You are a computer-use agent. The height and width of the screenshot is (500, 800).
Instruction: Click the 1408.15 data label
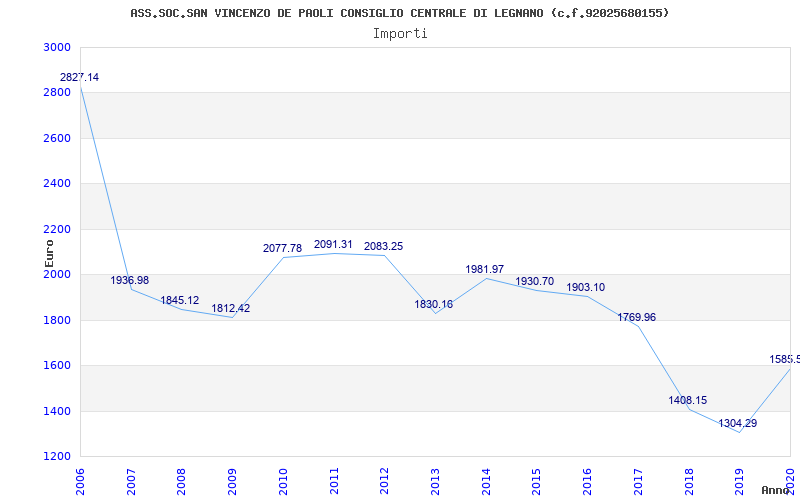(x=688, y=401)
